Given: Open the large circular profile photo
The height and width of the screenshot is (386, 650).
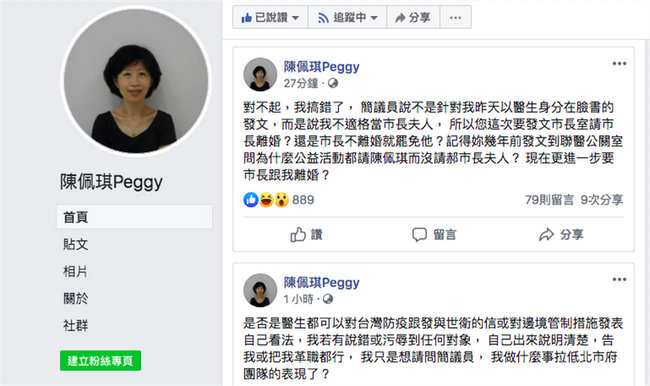Looking at the screenshot, I should point(136,81).
